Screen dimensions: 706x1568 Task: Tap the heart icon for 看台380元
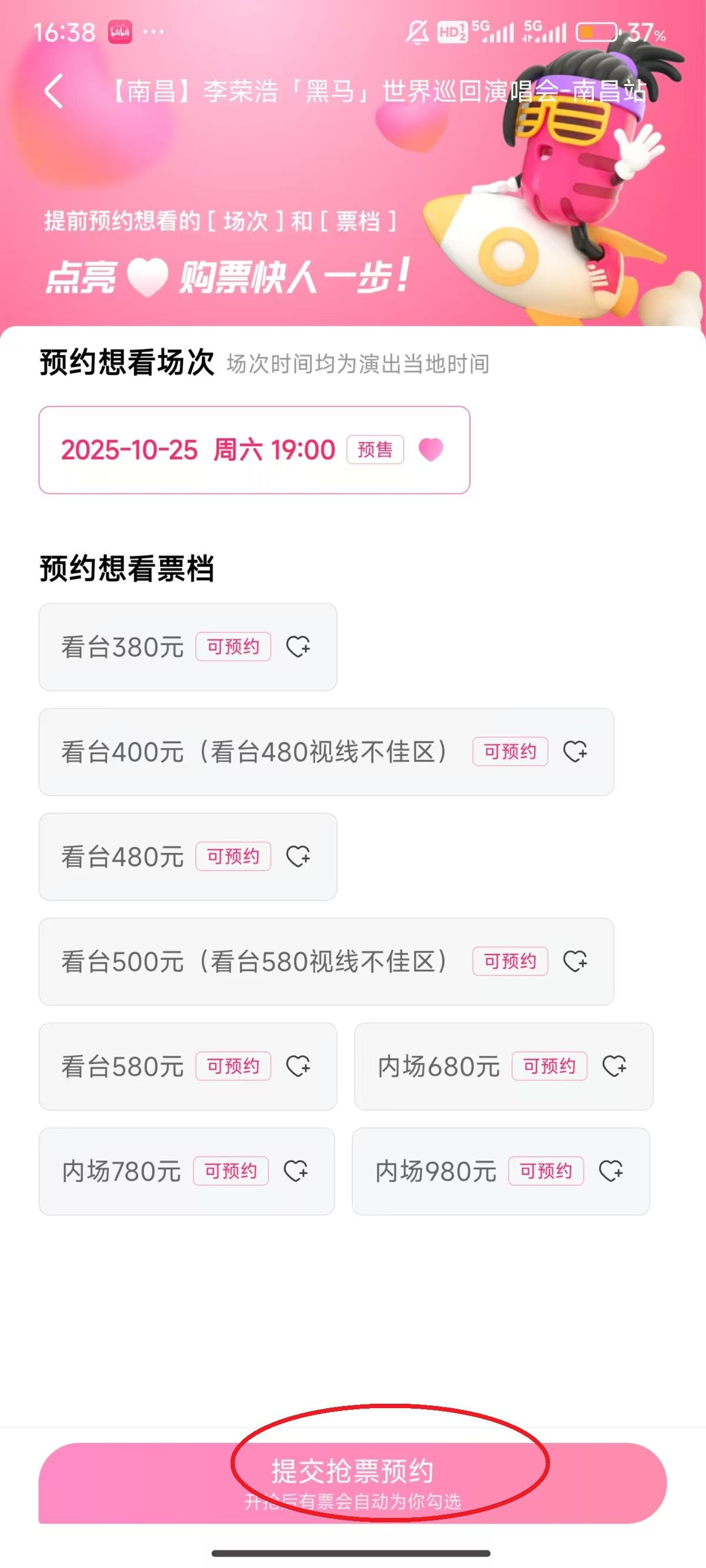298,646
